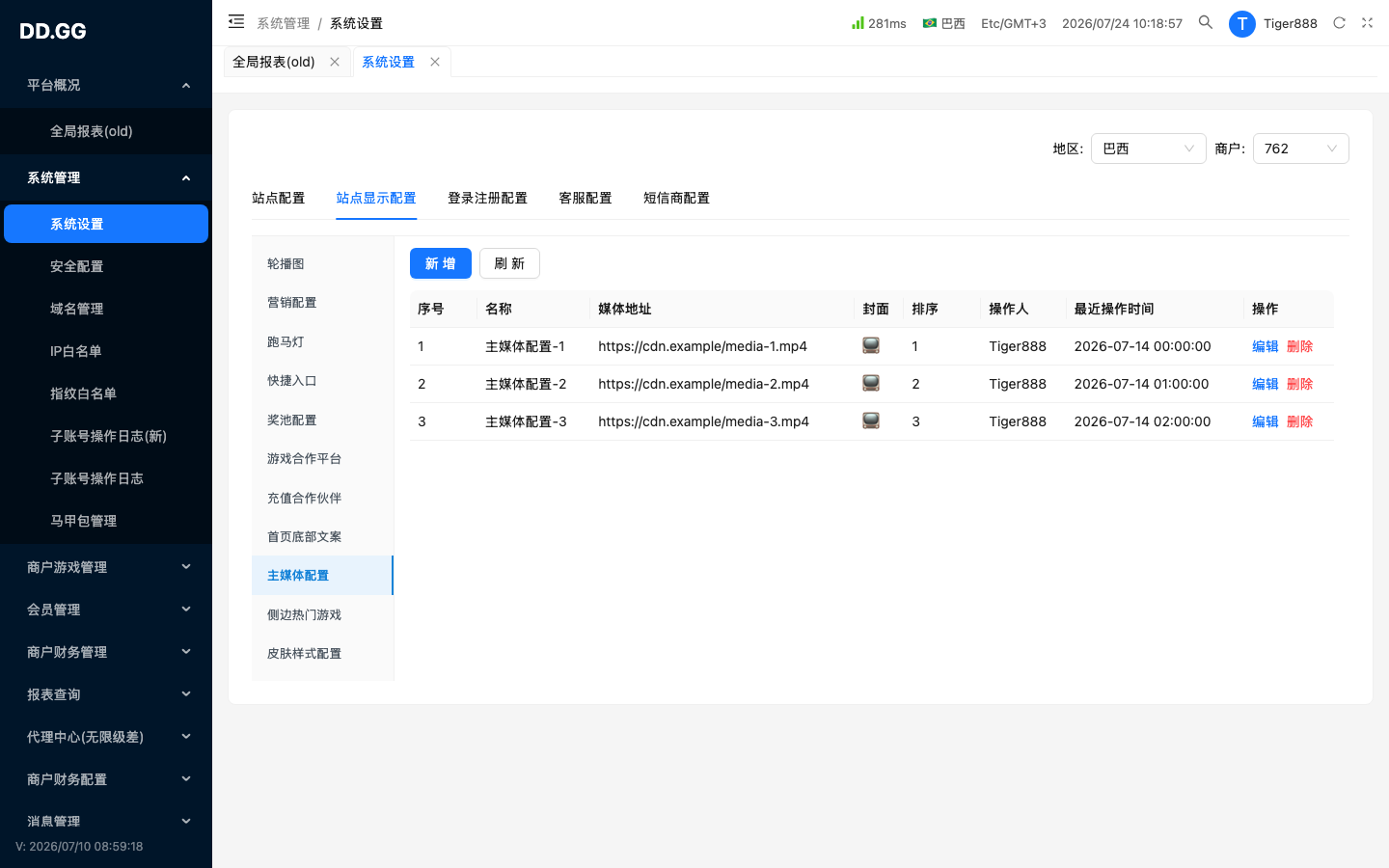Expand the 商户游戏管理 menu

coord(106,567)
